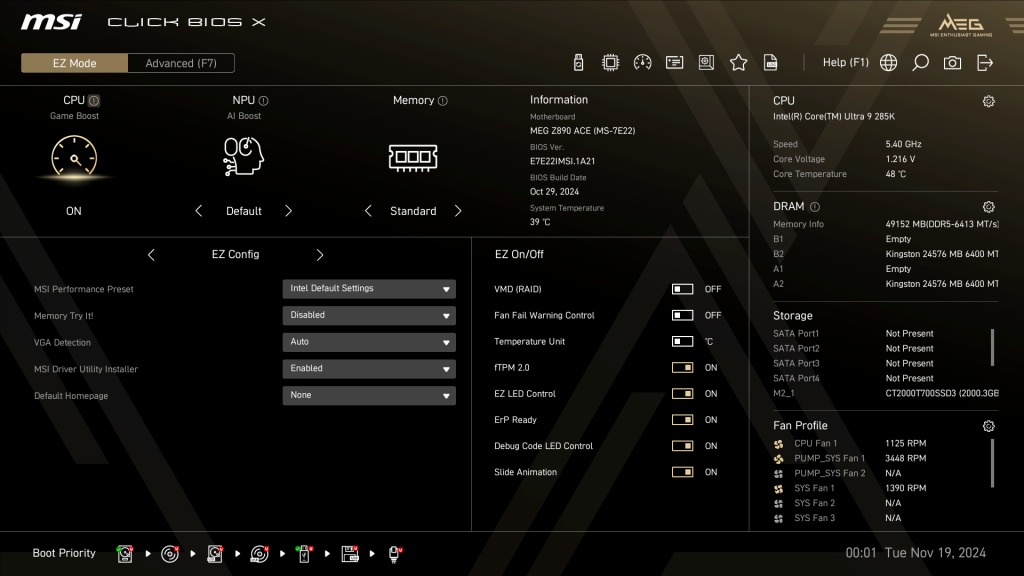Select the CPU Fan 1 row
The height and width of the screenshot is (576, 1024).
(x=850, y=443)
